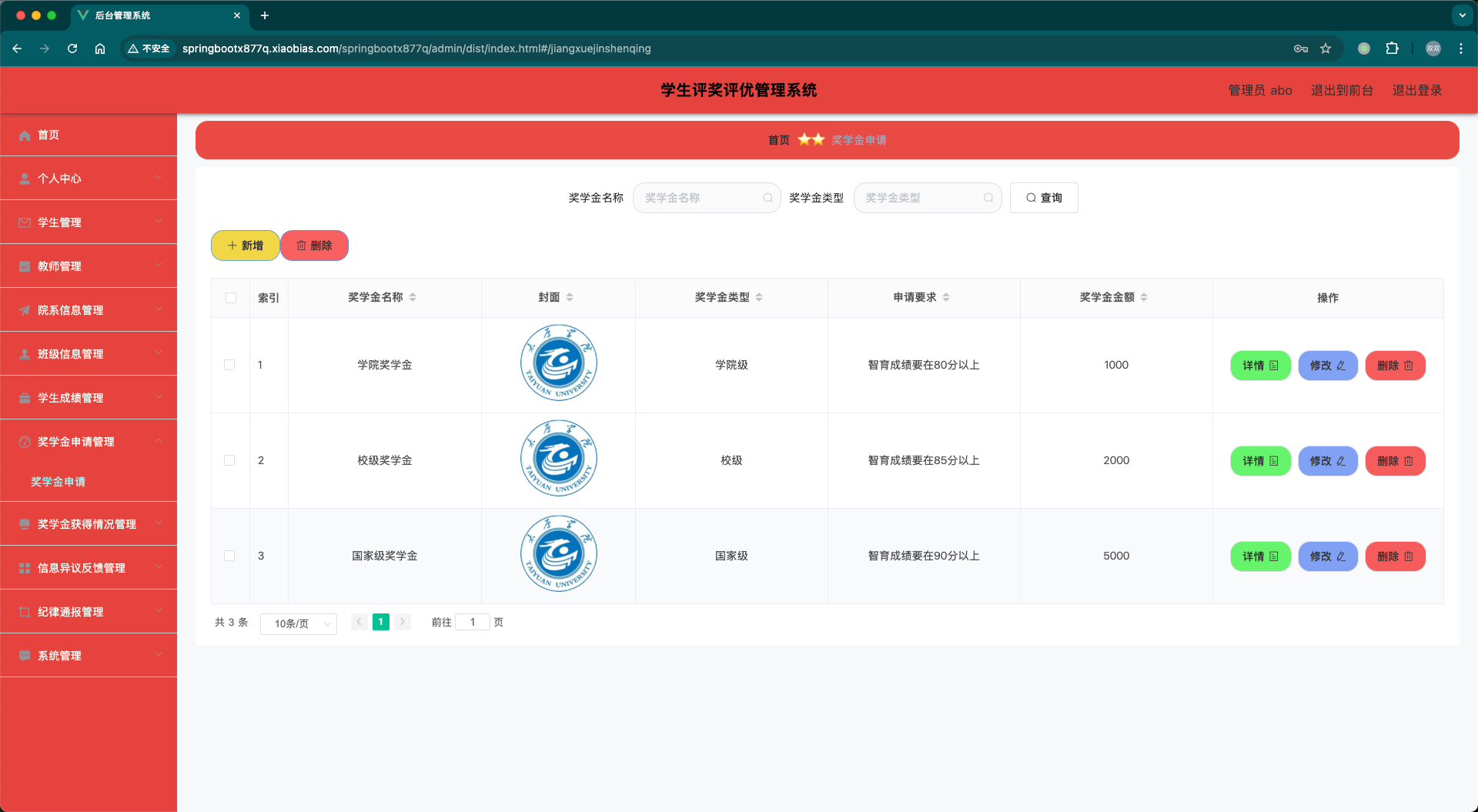The width and height of the screenshot is (1478, 812).
Task: Check the row for 国家级奖学金
Action: (x=229, y=556)
